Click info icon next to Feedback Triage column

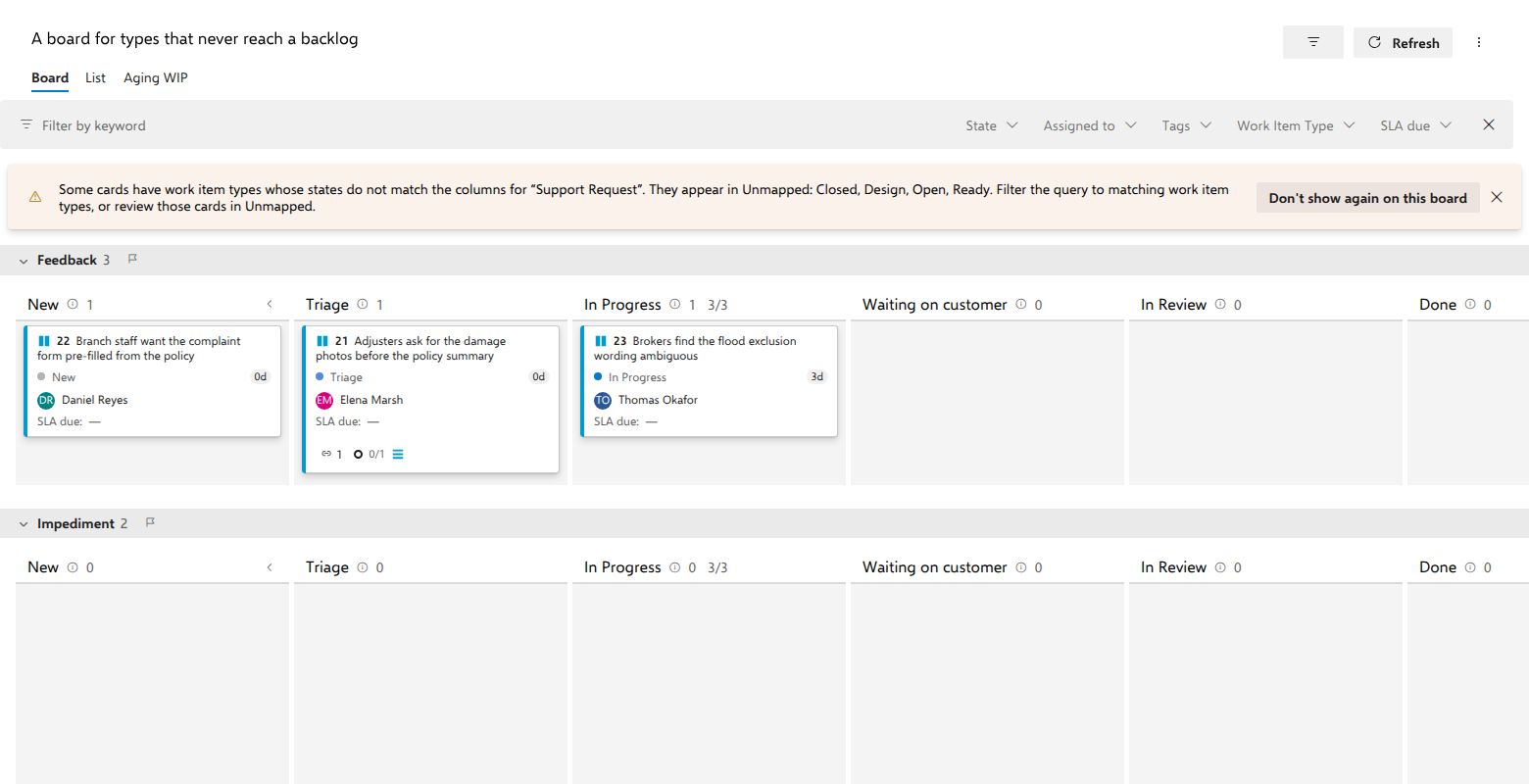coord(363,304)
